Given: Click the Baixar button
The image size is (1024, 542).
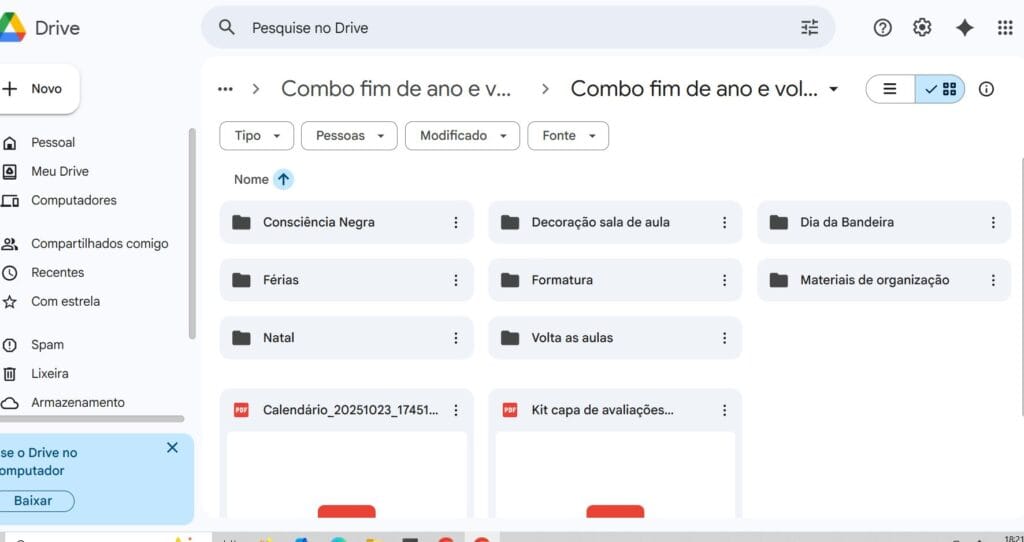Looking at the screenshot, I should pos(33,500).
